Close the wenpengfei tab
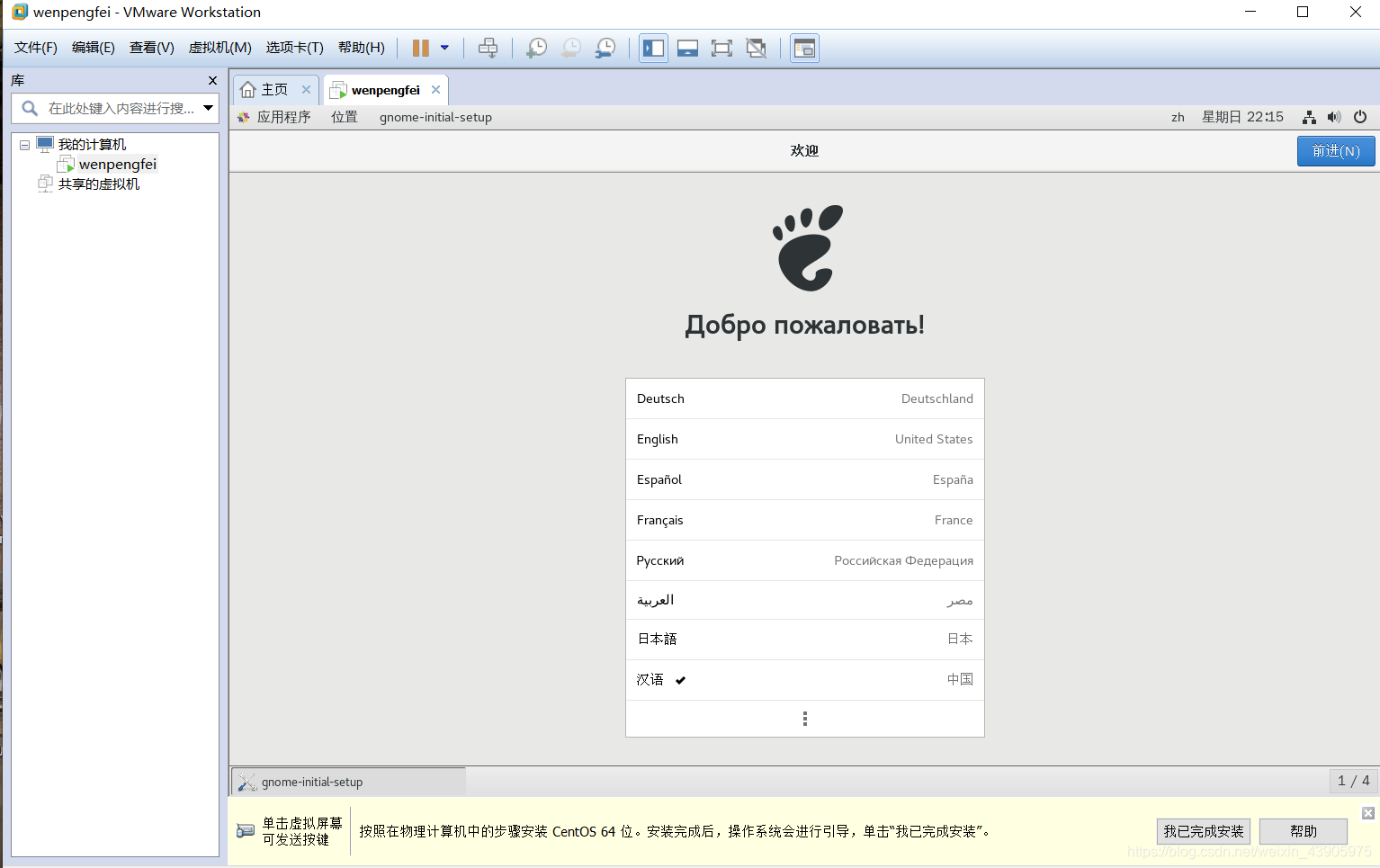The width and height of the screenshot is (1380, 868). pos(436,90)
